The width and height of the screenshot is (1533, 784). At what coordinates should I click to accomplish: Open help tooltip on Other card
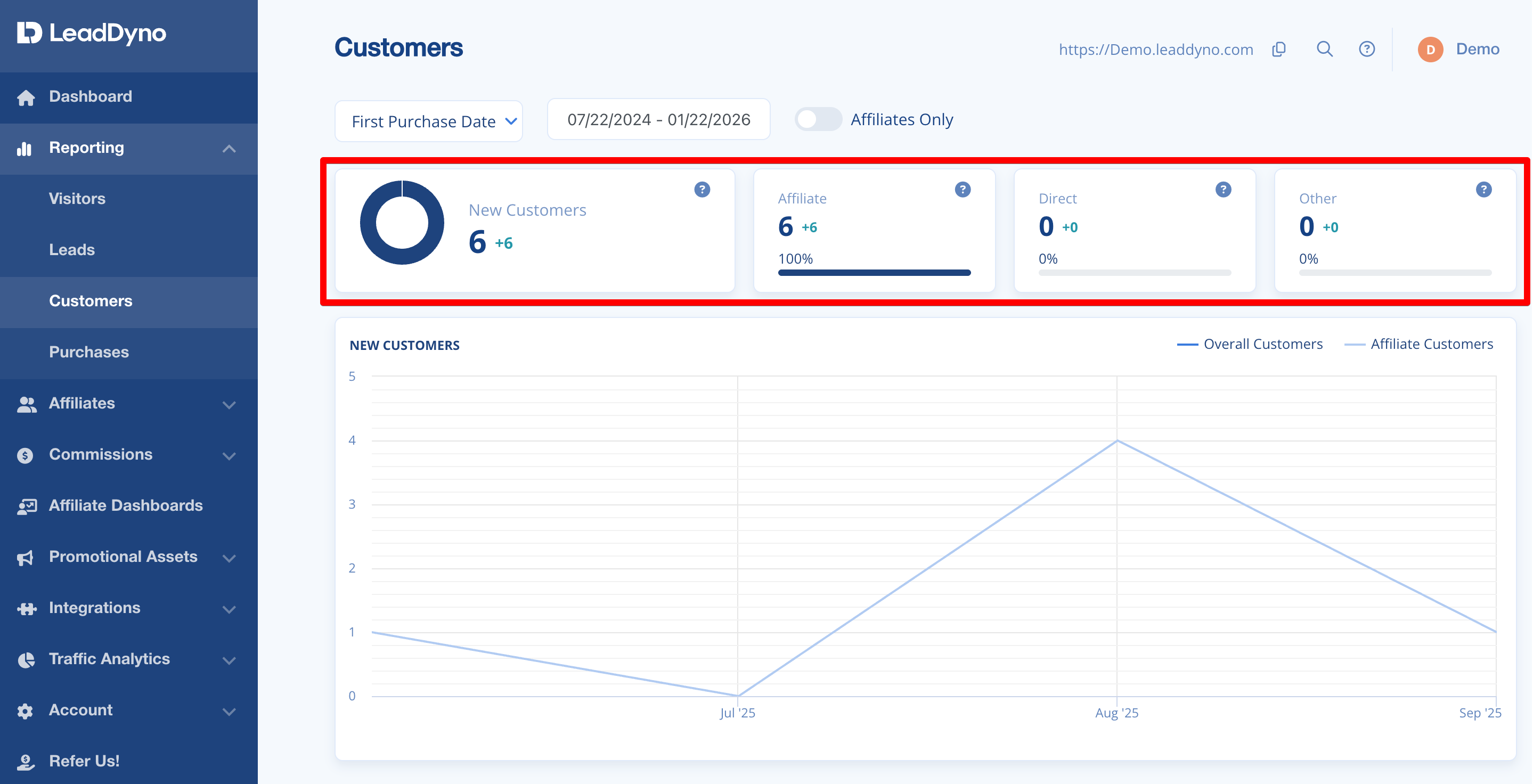1483,190
